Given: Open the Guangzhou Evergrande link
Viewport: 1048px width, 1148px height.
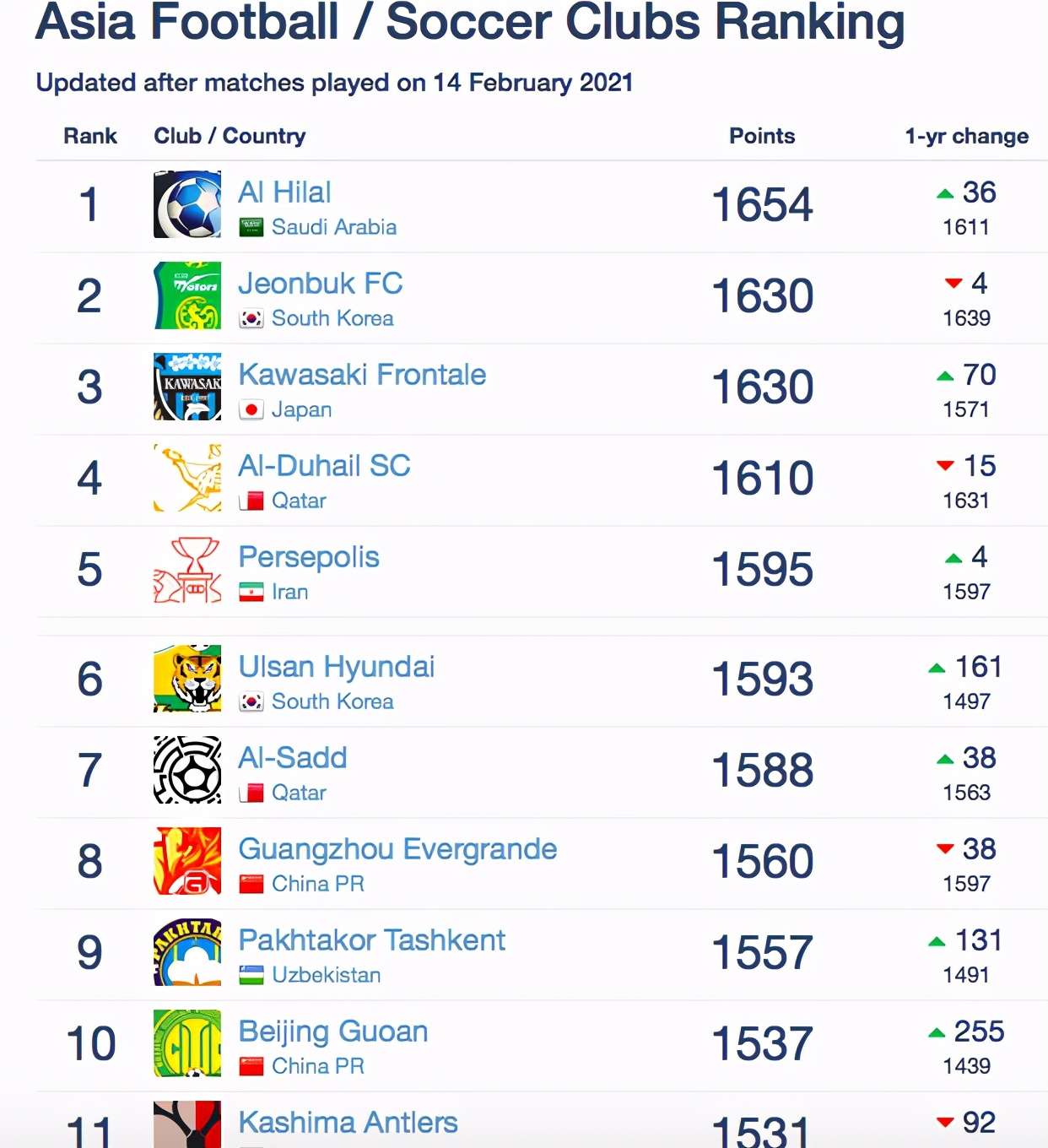Looking at the screenshot, I should click(397, 849).
